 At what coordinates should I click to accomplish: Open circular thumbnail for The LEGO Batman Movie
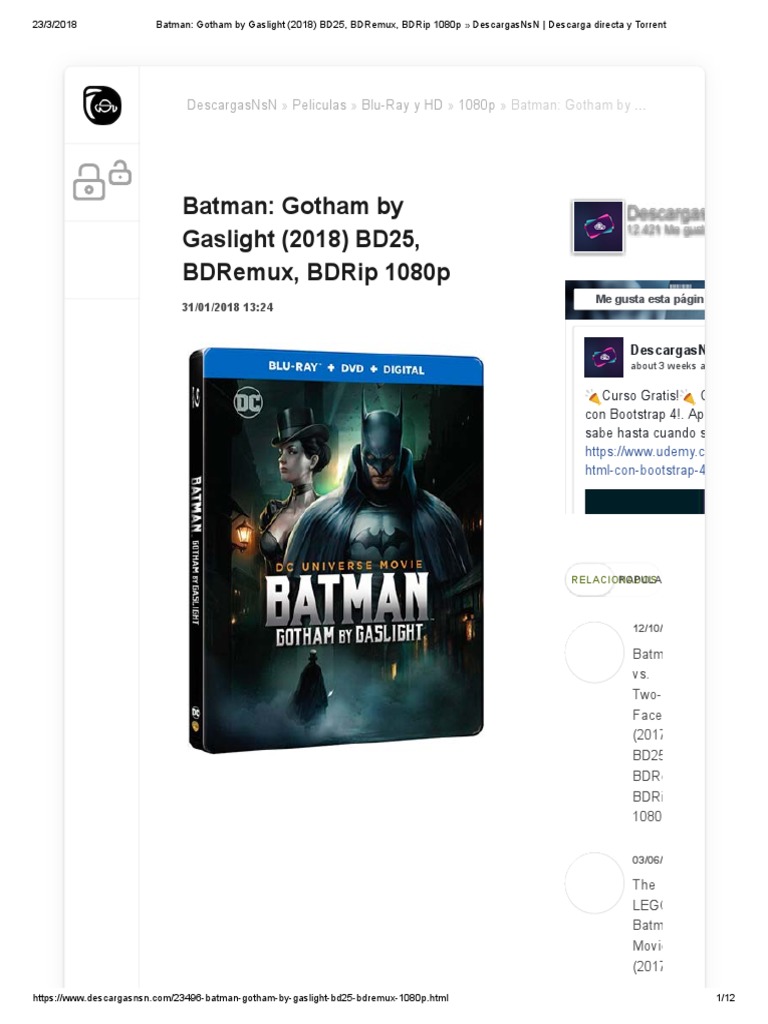point(594,882)
